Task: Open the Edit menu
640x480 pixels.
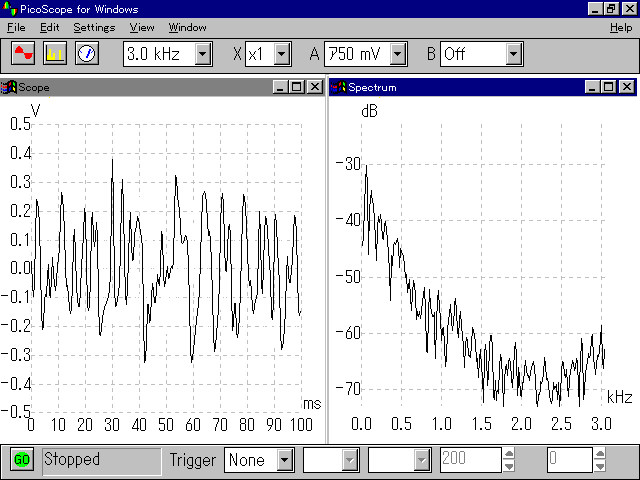Action: coord(50,27)
